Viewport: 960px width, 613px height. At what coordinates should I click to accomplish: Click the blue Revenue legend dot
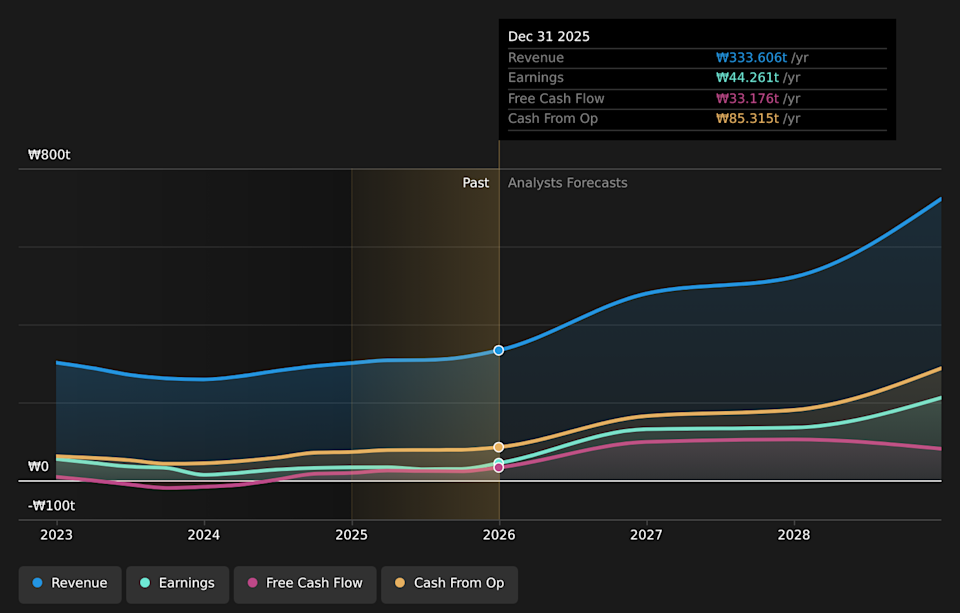coord(37,583)
